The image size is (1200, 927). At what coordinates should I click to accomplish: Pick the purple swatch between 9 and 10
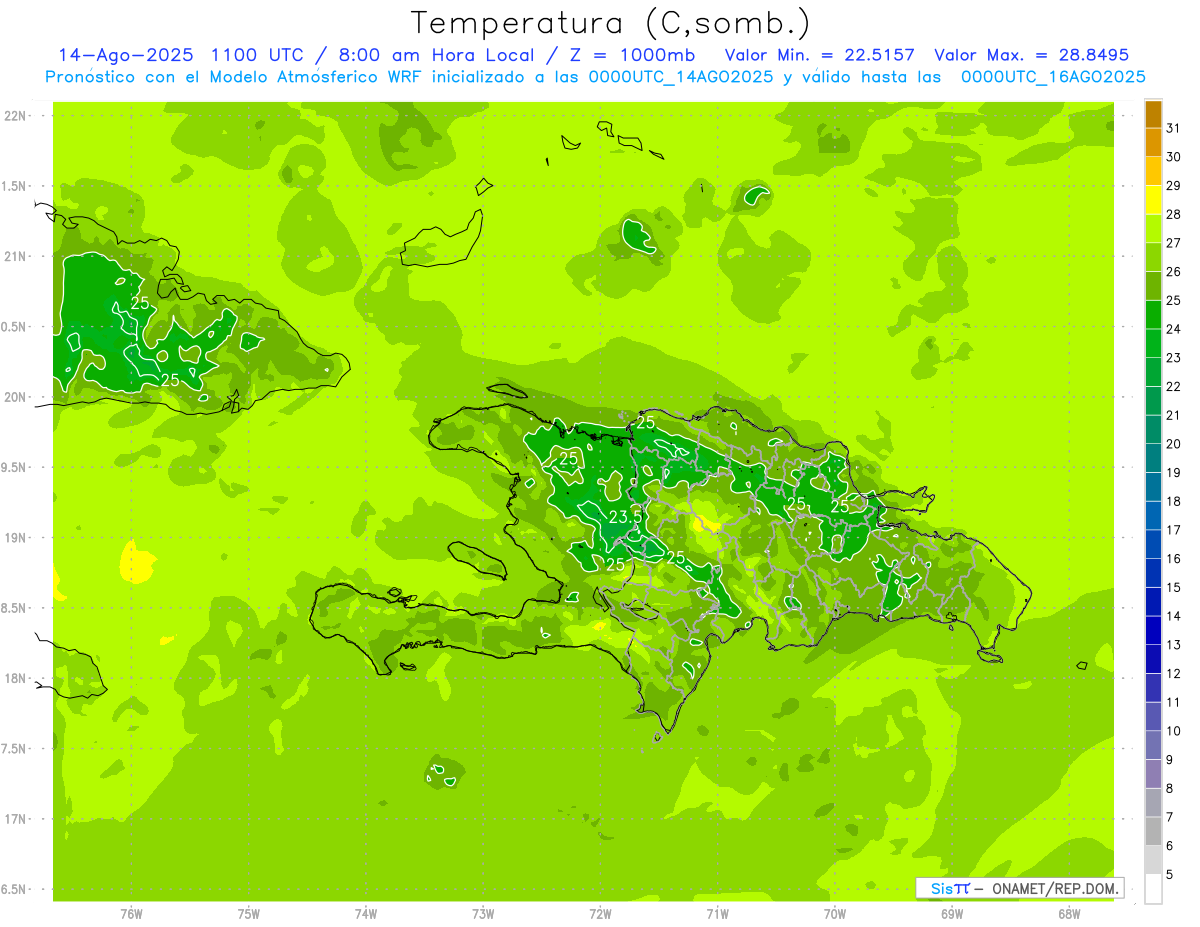coord(1153,746)
